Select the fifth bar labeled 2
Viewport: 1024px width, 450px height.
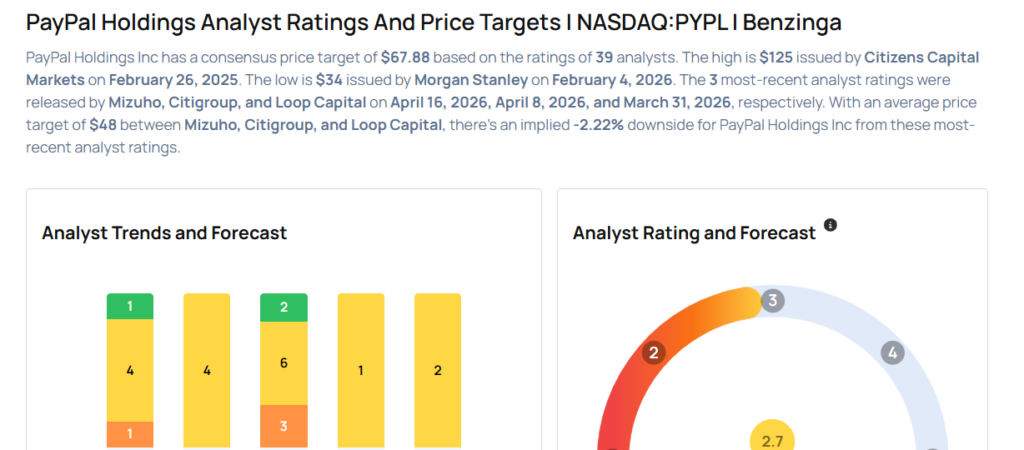[437, 370]
